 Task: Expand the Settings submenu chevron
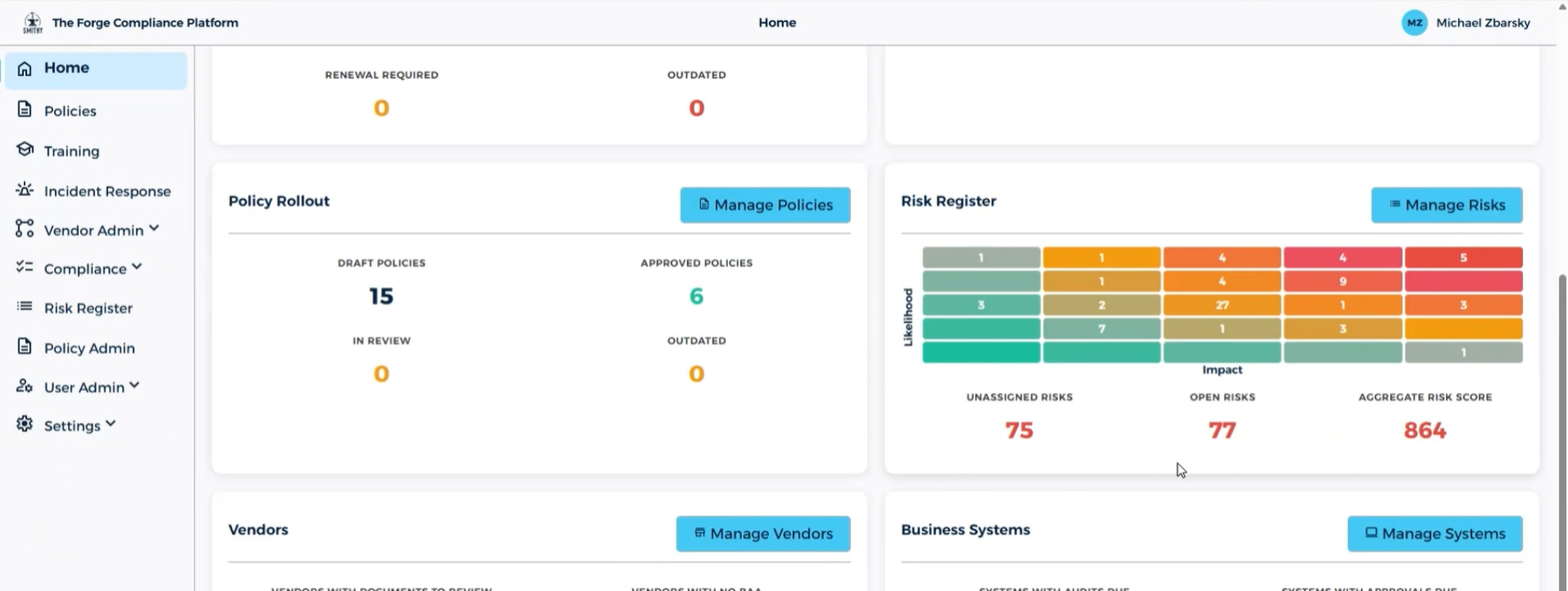(111, 424)
